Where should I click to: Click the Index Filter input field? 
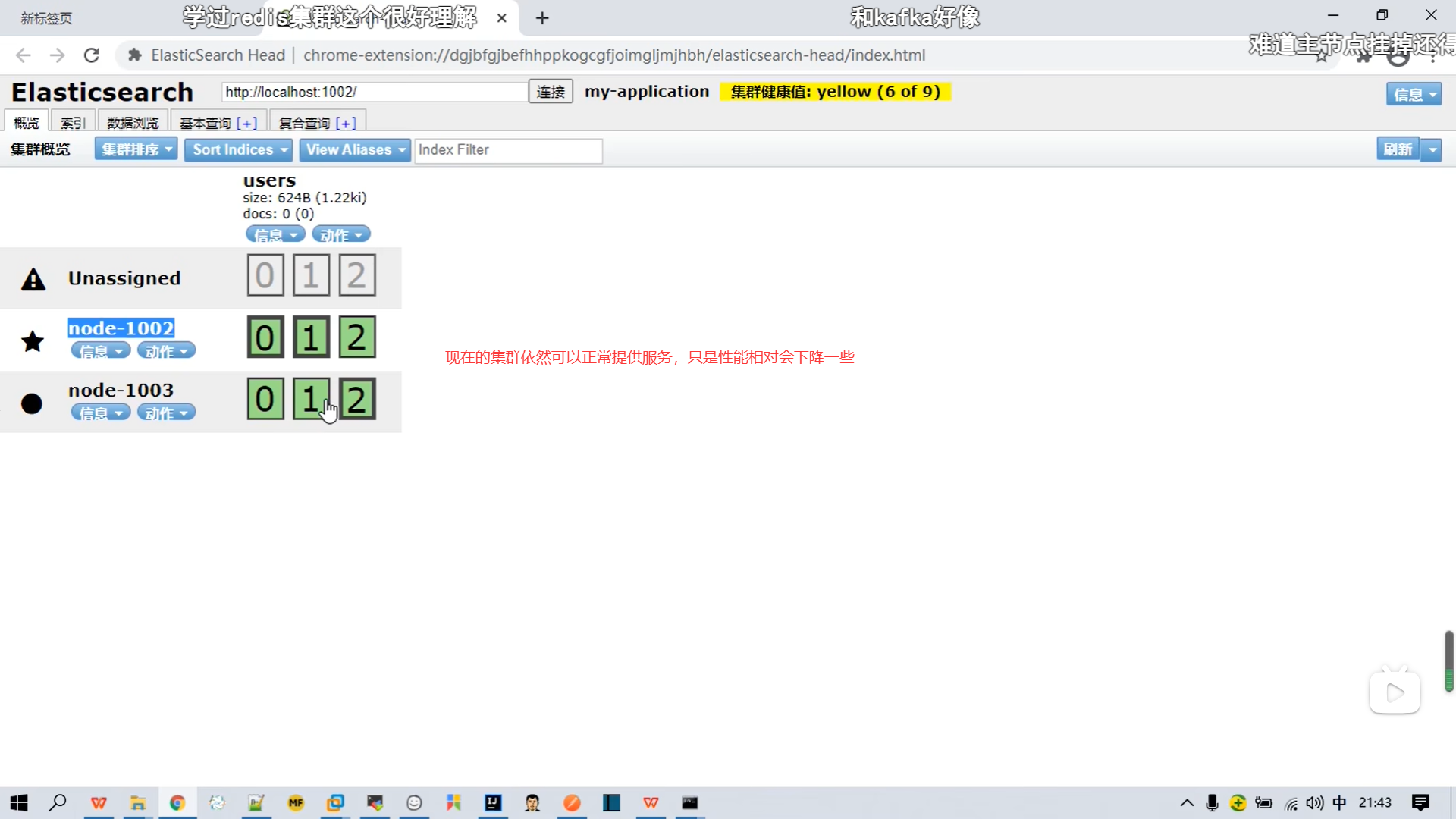pyautogui.click(x=508, y=150)
